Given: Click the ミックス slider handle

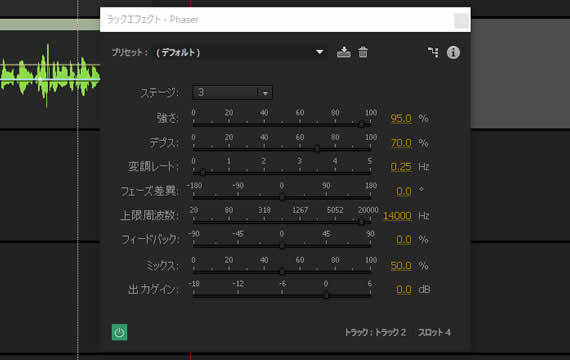Looking at the screenshot, I should (282, 271).
